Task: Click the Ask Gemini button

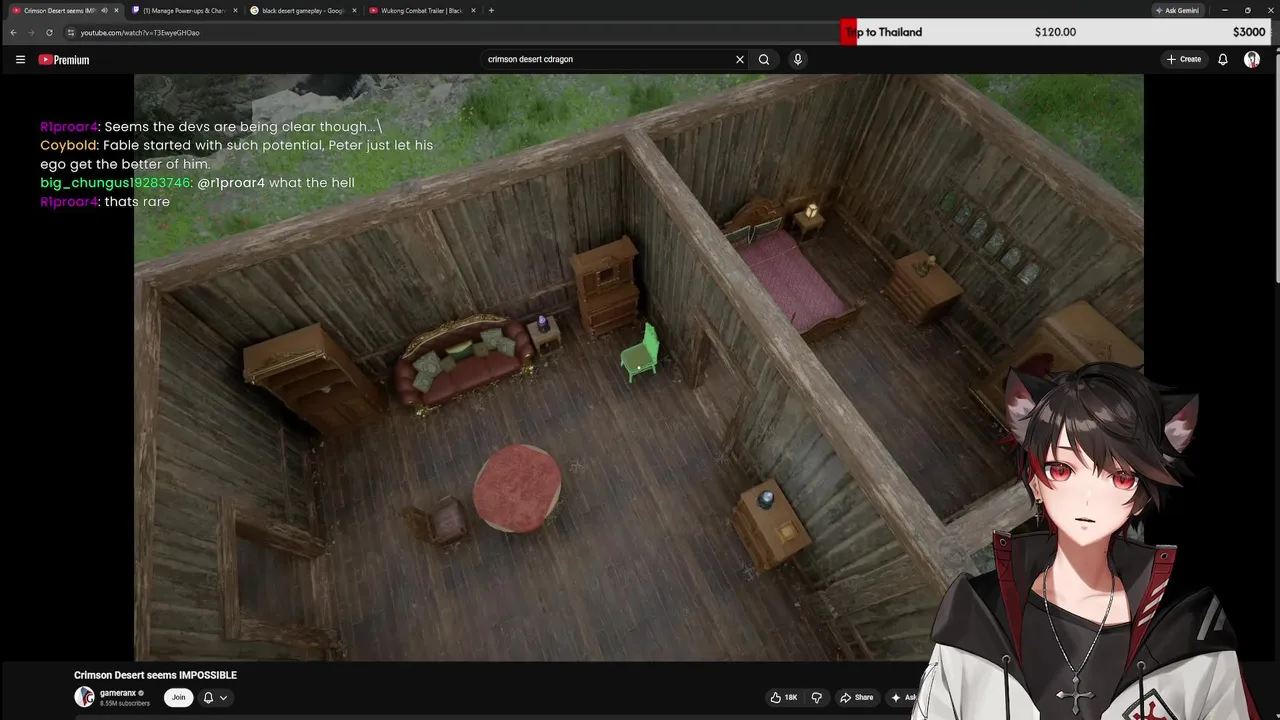Action: (x=1177, y=10)
